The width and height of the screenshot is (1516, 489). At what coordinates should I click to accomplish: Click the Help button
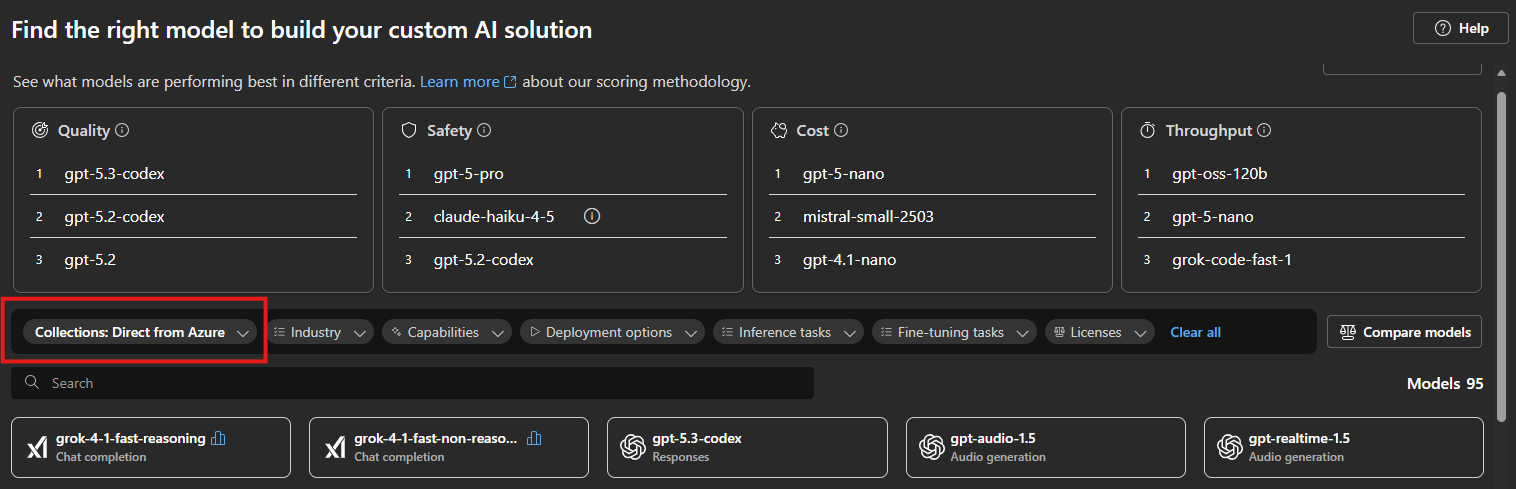click(x=1460, y=28)
